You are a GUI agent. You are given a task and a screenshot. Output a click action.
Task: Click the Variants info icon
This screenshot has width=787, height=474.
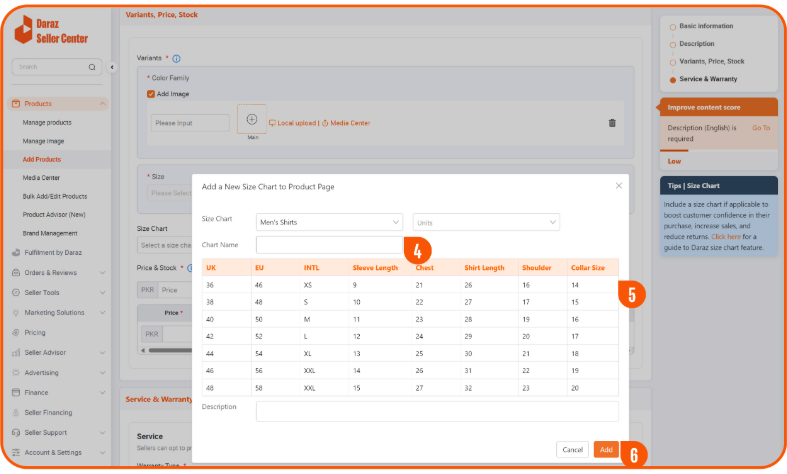coord(176,59)
